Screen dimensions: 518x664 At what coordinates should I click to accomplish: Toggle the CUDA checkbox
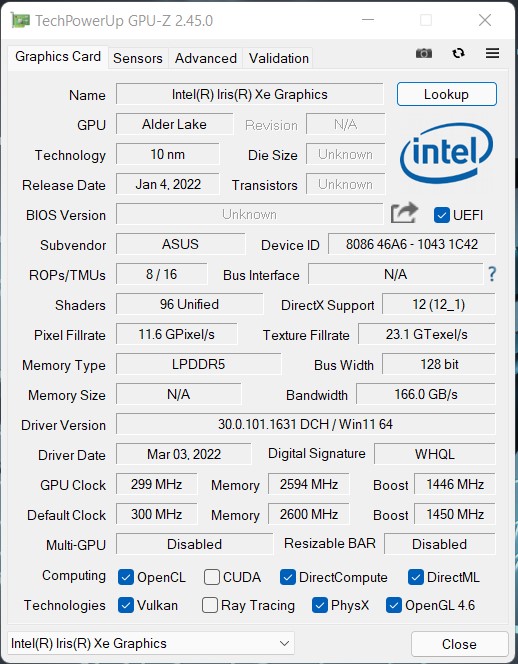[x=211, y=577]
